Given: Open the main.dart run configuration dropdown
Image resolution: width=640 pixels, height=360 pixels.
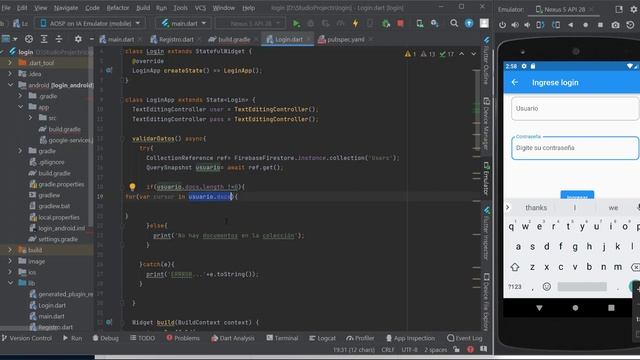Looking at the screenshot, I should coord(184,23).
